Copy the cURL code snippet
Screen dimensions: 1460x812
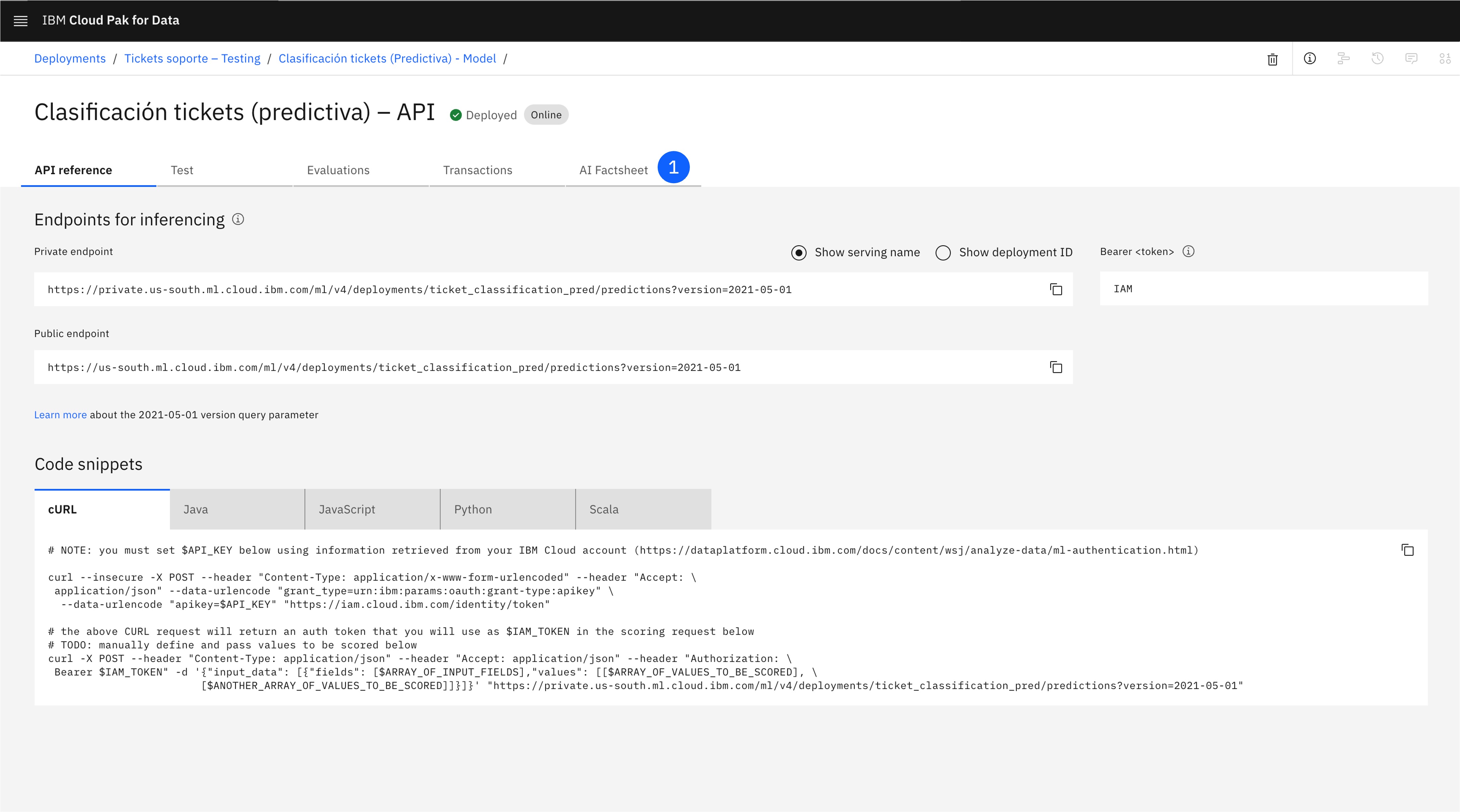(1407, 550)
